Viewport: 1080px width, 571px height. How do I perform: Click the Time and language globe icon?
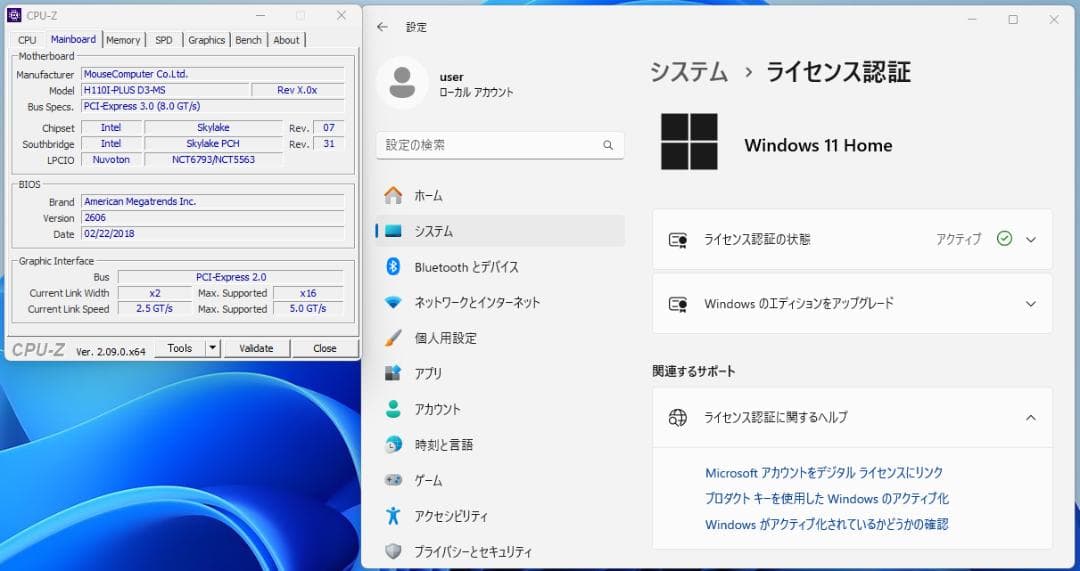pos(393,445)
